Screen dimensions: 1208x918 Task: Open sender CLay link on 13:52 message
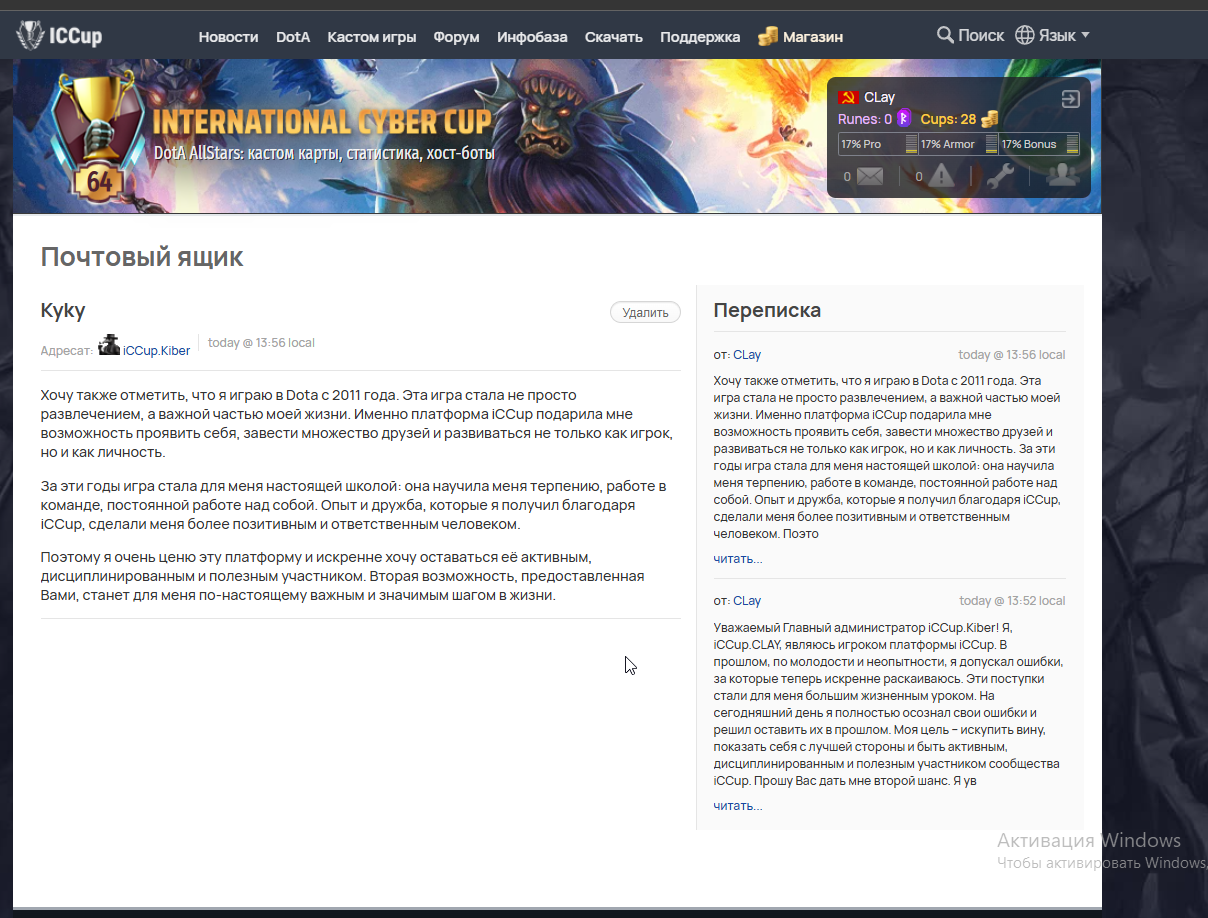click(747, 601)
